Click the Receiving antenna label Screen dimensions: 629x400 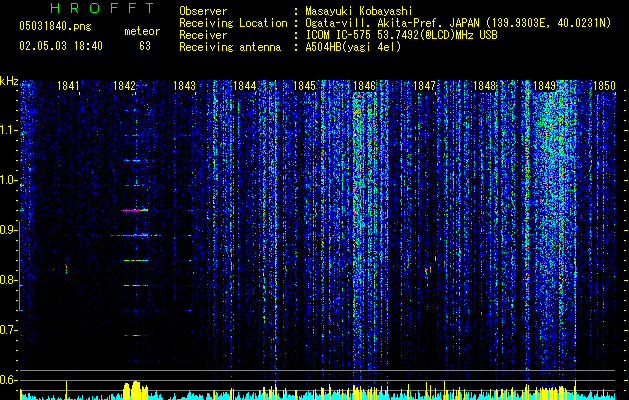pyautogui.click(x=230, y=47)
